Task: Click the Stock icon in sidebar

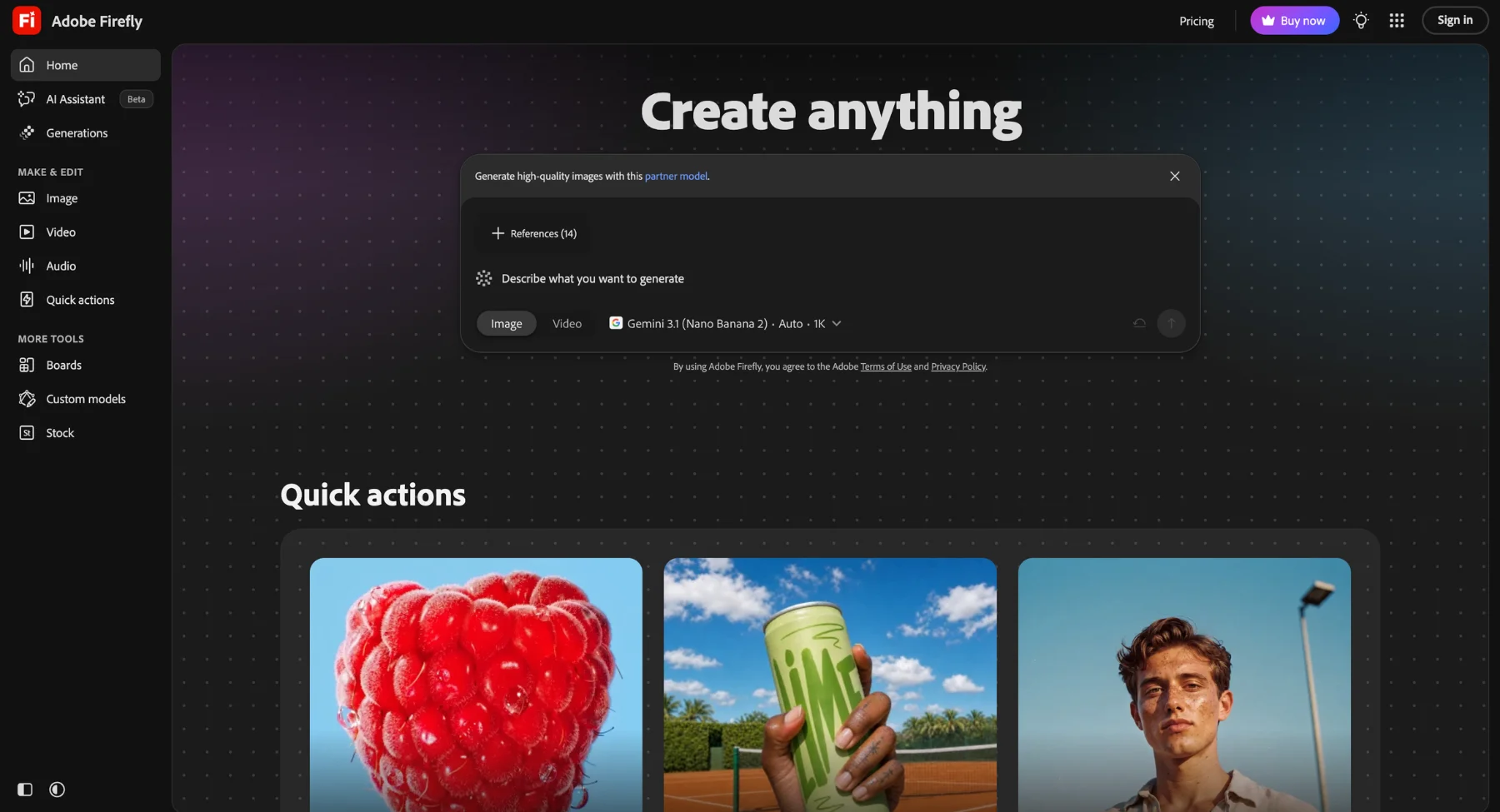Action: [x=27, y=433]
